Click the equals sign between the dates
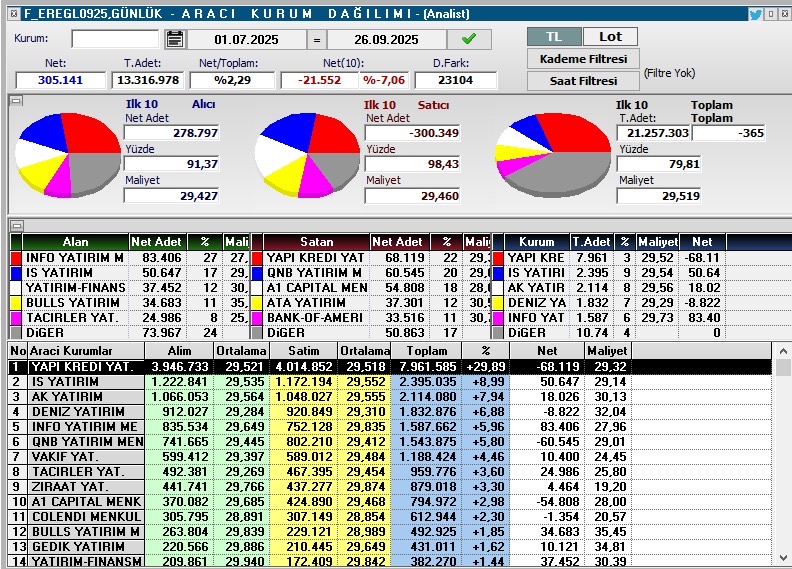 tap(315, 40)
